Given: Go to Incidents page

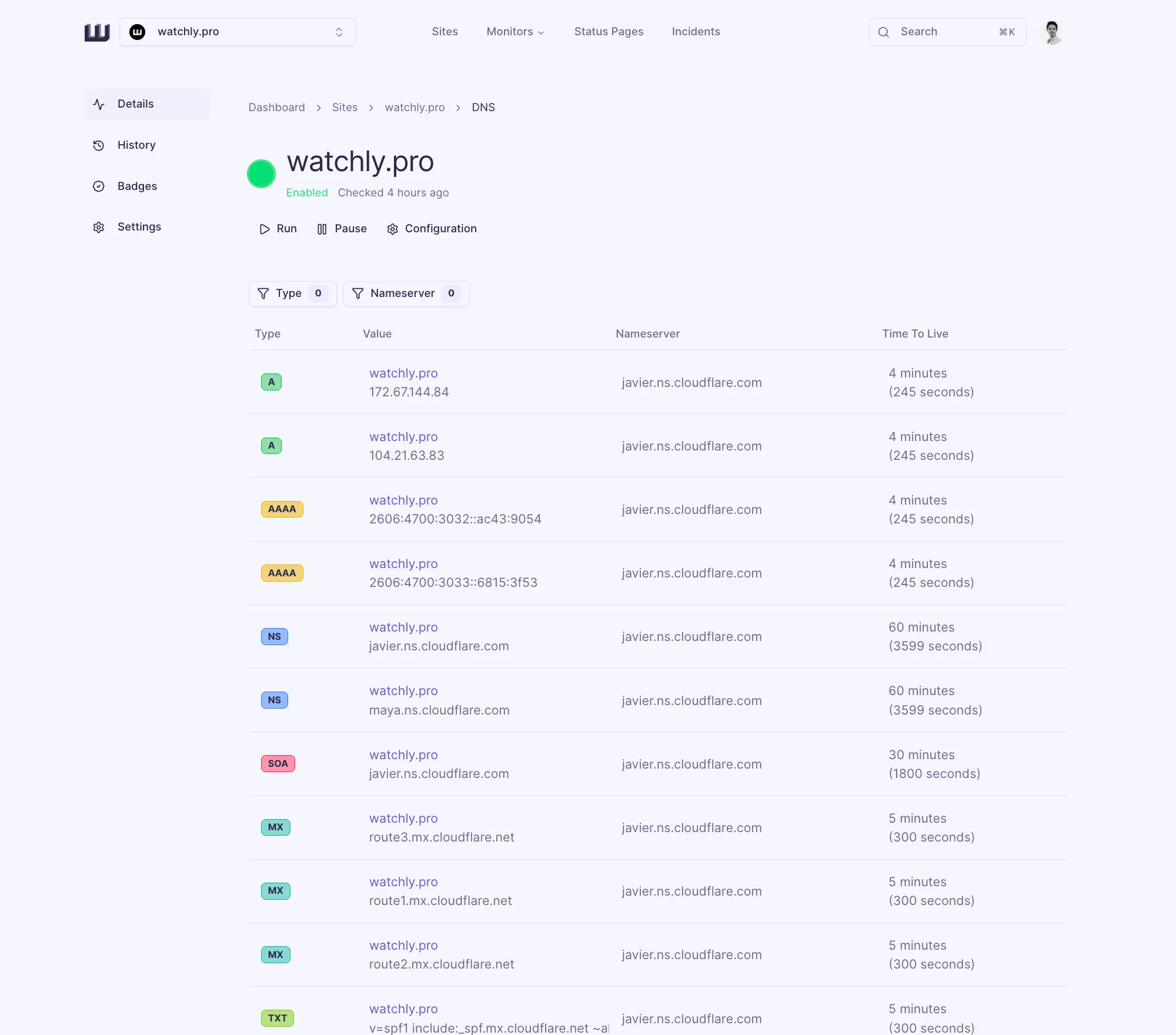Looking at the screenshot, I should (696, 32).
